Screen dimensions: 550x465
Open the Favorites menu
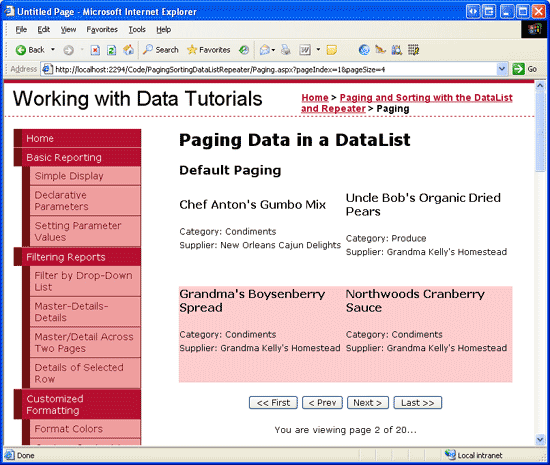(x=102, y=29)
